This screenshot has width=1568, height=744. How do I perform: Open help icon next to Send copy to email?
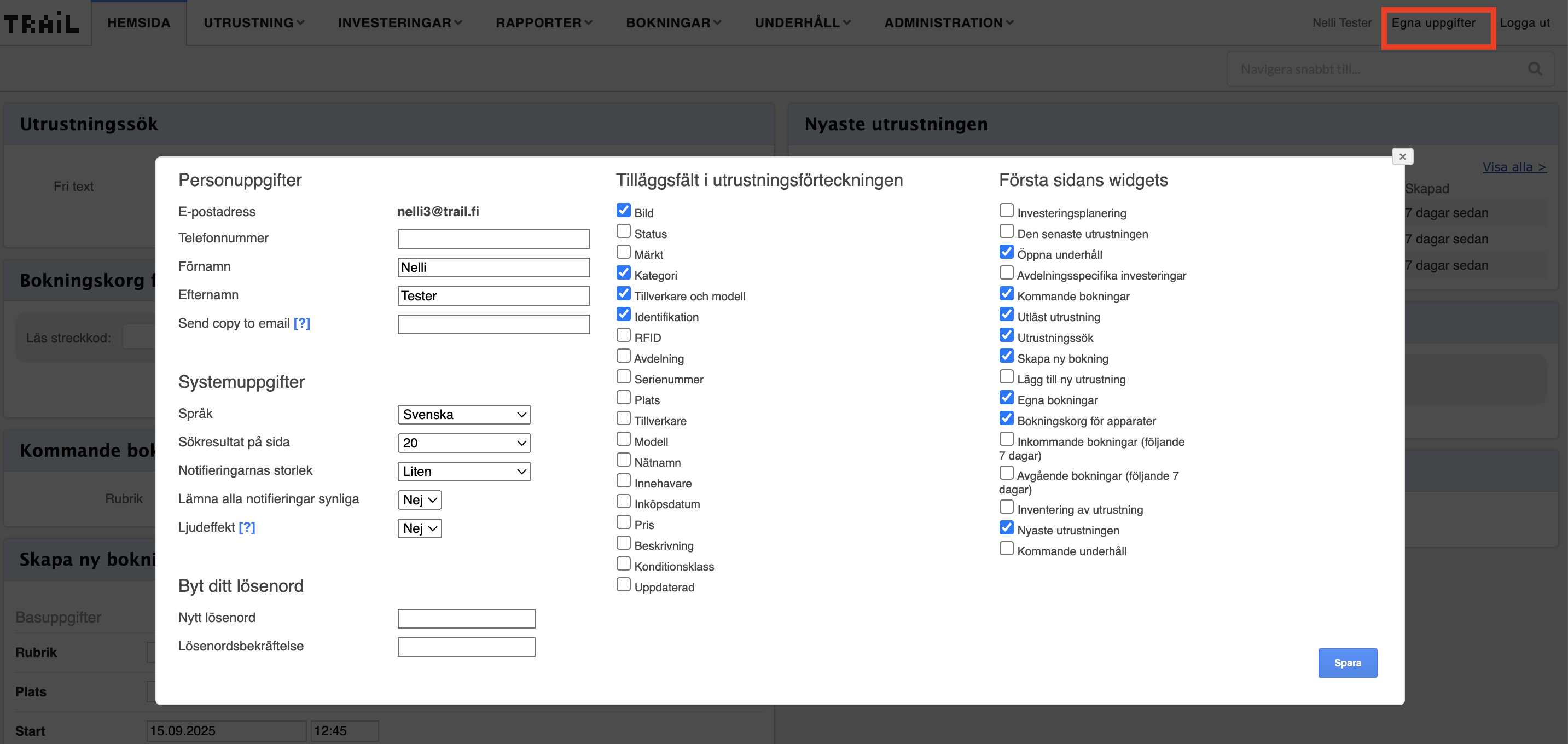pyautogui.click(x=302, y=323)
